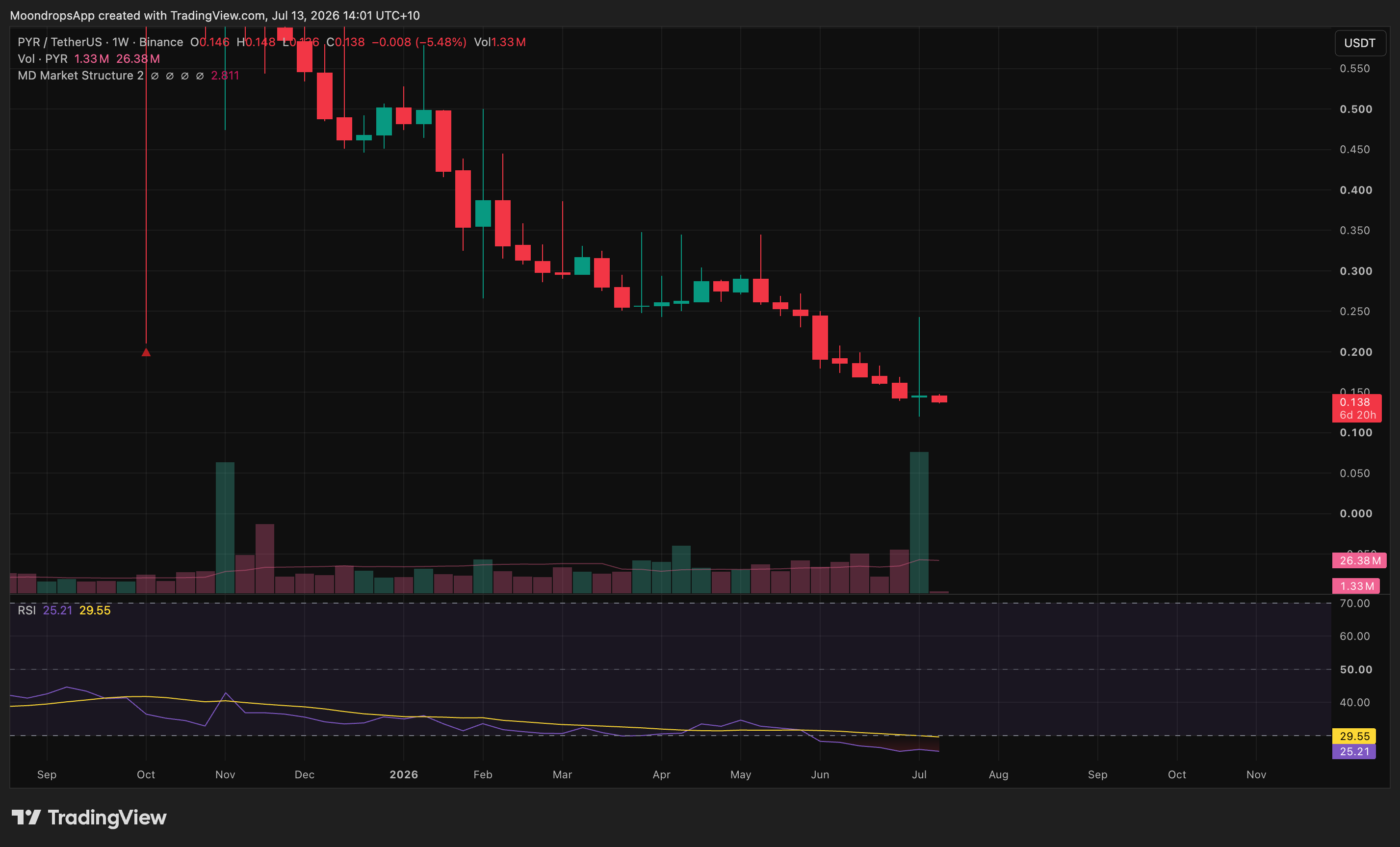The image size is (1400, 847).
Task: Click the 2.811 market structure value
Action: (225, 76)
